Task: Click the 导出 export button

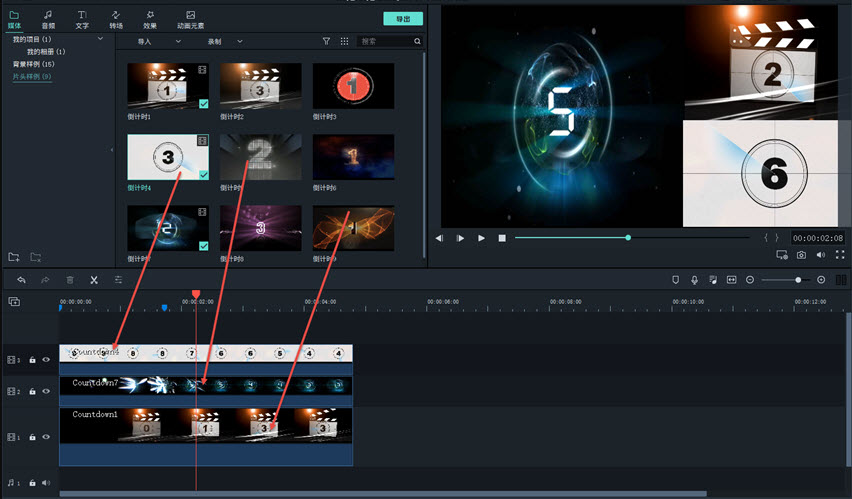Action: click(402, 19)
